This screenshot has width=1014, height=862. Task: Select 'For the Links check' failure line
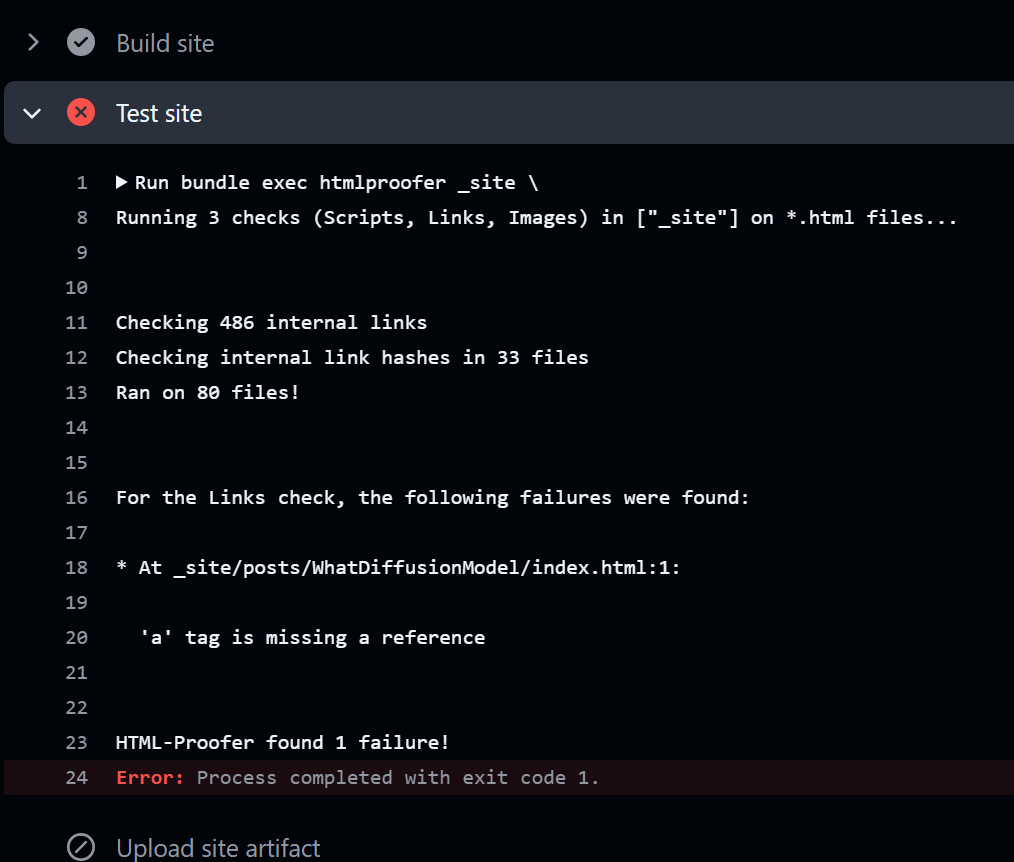[433, 498]
